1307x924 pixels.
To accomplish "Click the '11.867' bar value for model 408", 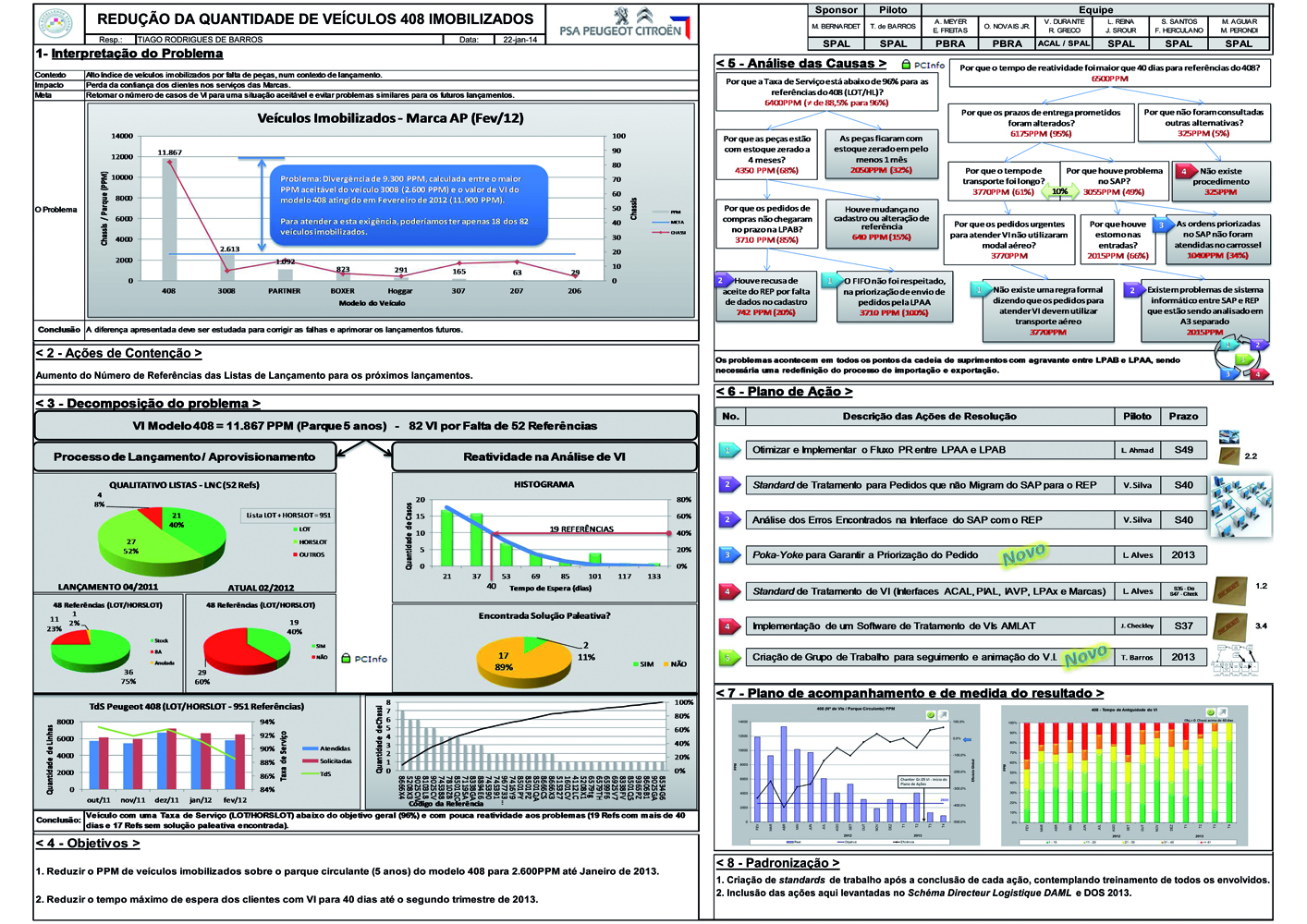I will (x=169, y=152).
